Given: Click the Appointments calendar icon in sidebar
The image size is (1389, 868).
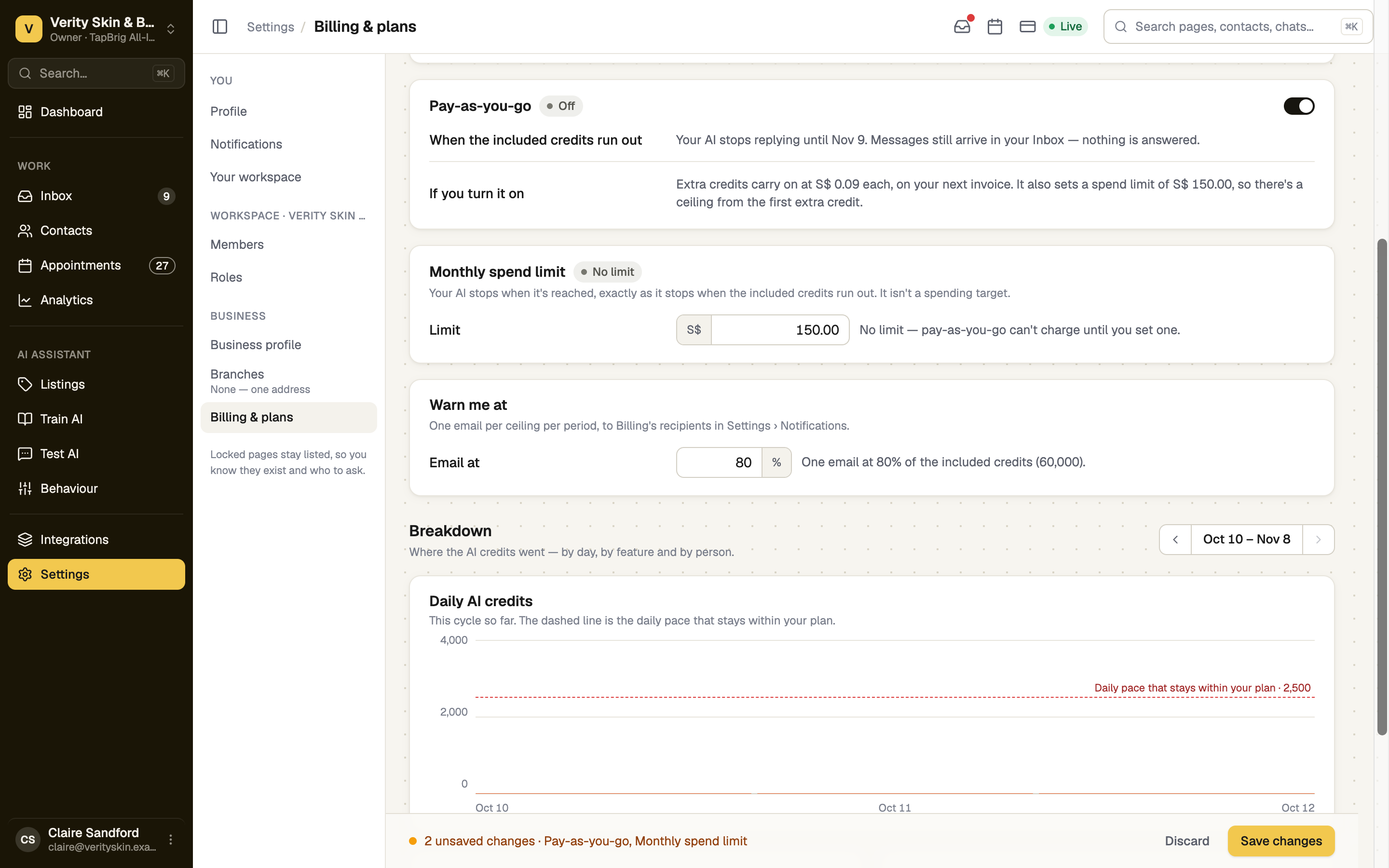Looking at the screenshot, I should tap(25, 266).
